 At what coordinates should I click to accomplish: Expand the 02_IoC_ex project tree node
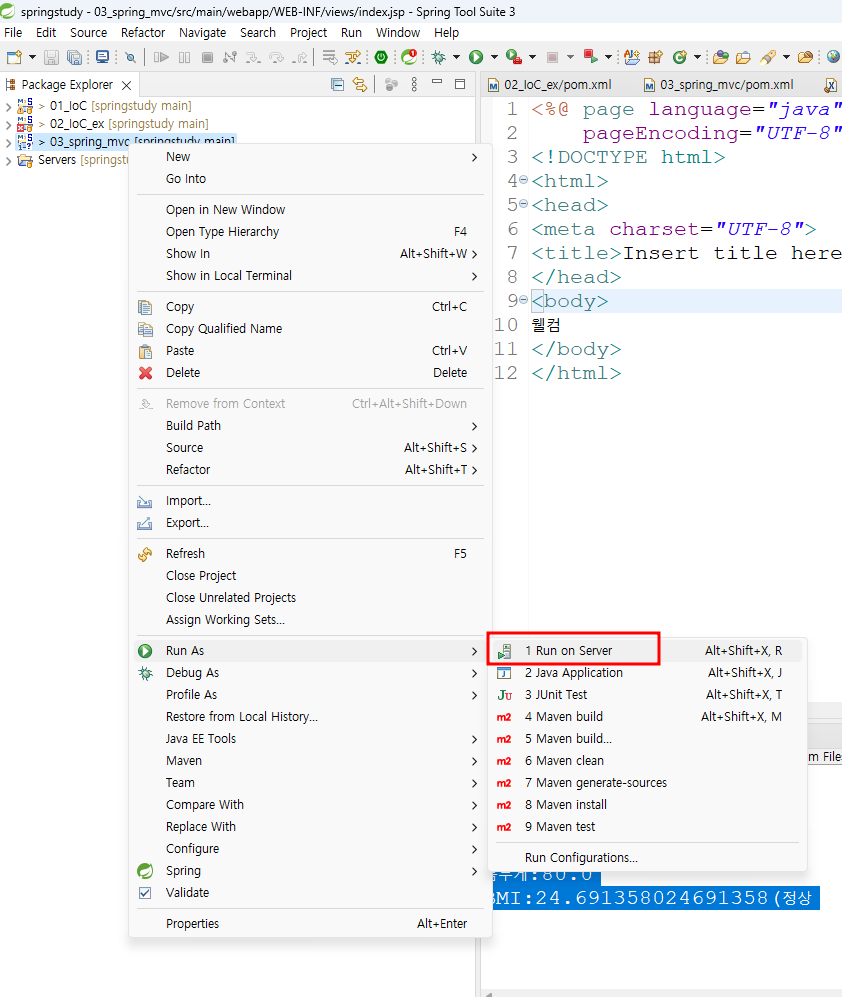coord(8,124)
